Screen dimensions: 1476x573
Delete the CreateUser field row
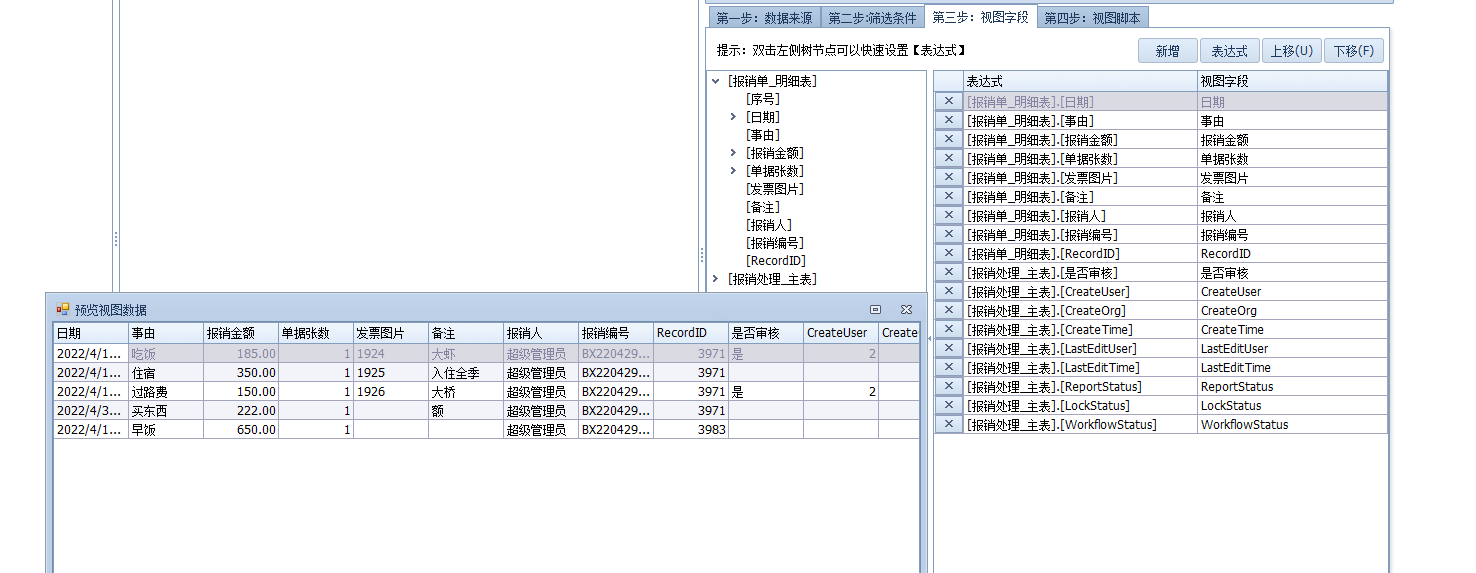click(x=948, y=292)
